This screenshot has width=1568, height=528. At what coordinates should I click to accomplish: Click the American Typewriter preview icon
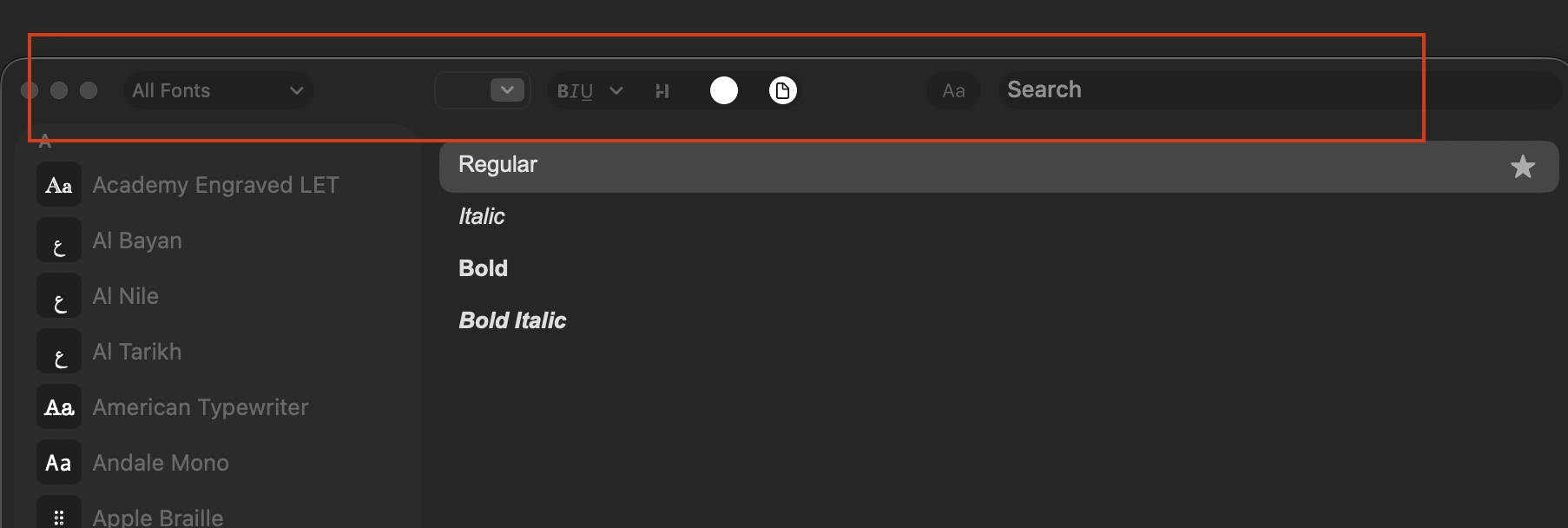tap(59, 407)
